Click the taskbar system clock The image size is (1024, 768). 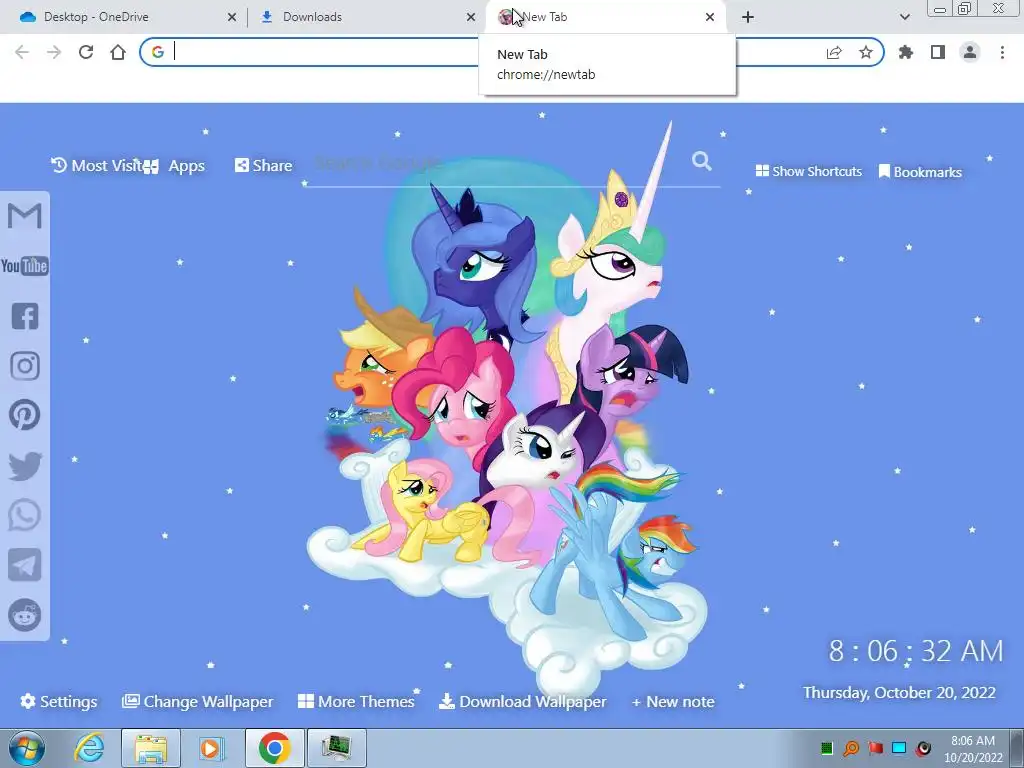[x=973, y=749]
